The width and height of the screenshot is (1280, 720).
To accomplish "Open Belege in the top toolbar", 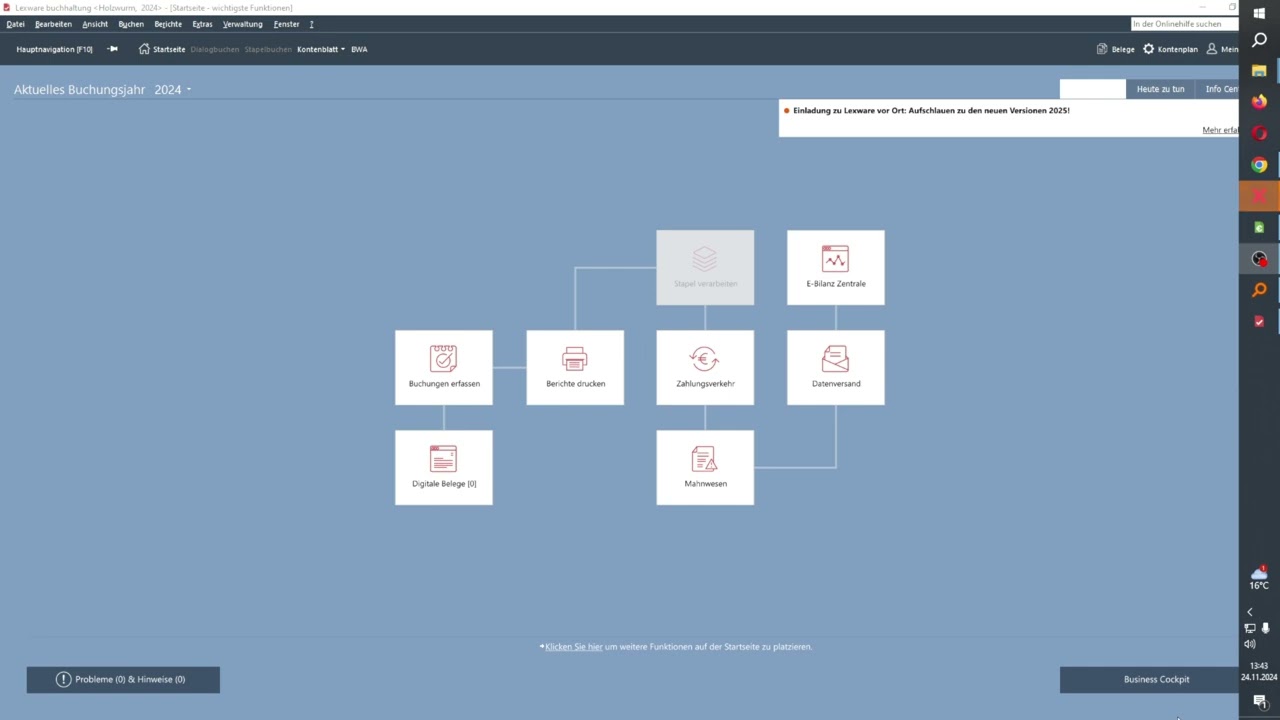I will tap(1116, 49).
